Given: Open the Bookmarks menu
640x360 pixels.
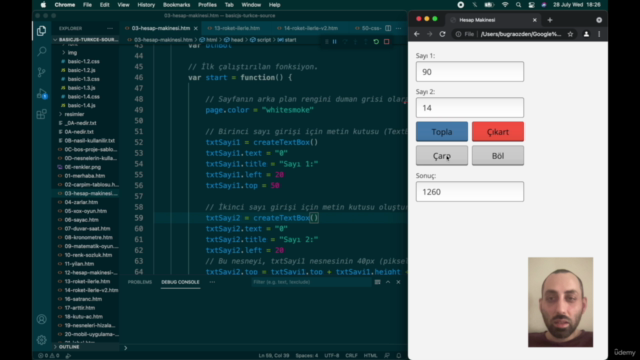Looking at the screenshot, I should (x=176, y=5).
